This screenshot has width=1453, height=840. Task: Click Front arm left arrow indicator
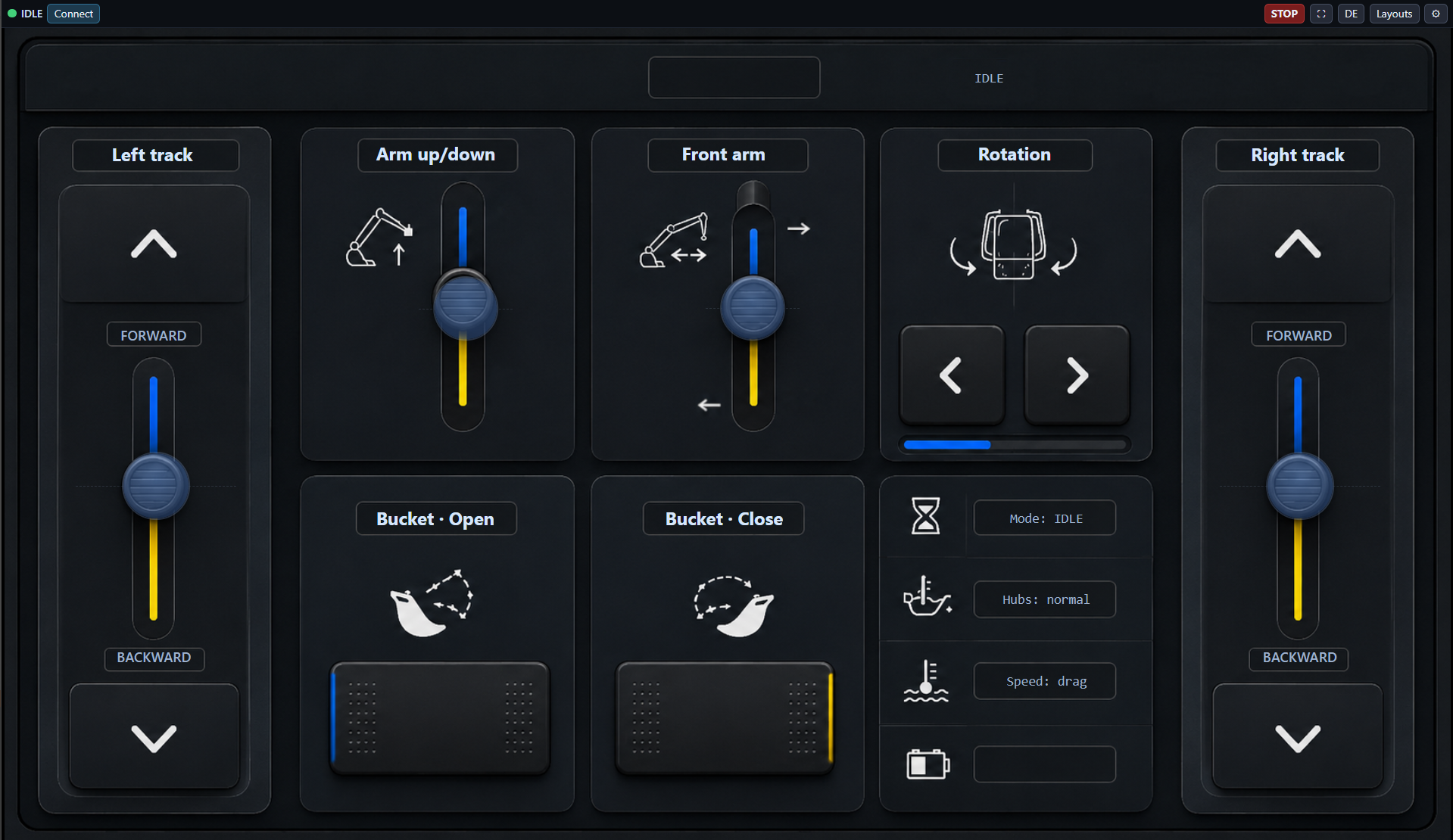pos(709,406)
